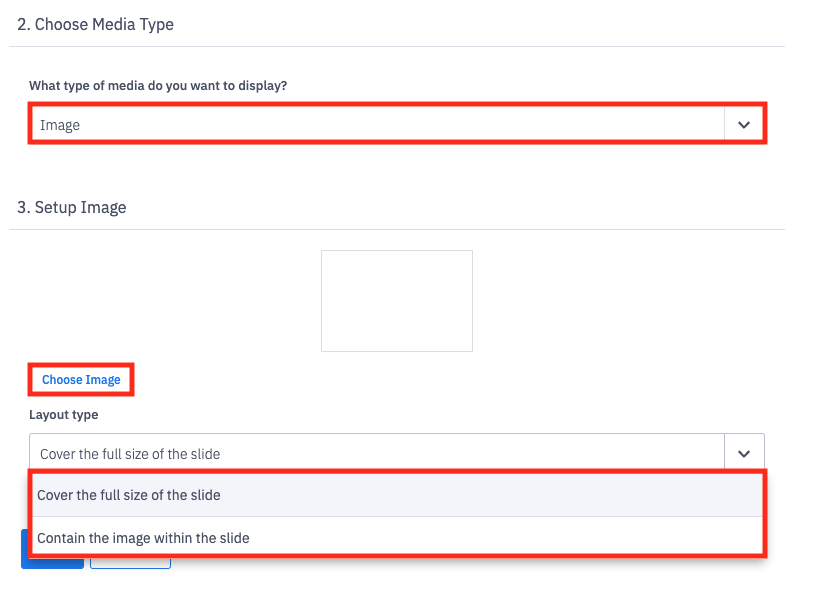813x592 pixels.
Task: Click the word "Contain" in the dropdown list
Action: pyautogui.click(x=62, y=538)
